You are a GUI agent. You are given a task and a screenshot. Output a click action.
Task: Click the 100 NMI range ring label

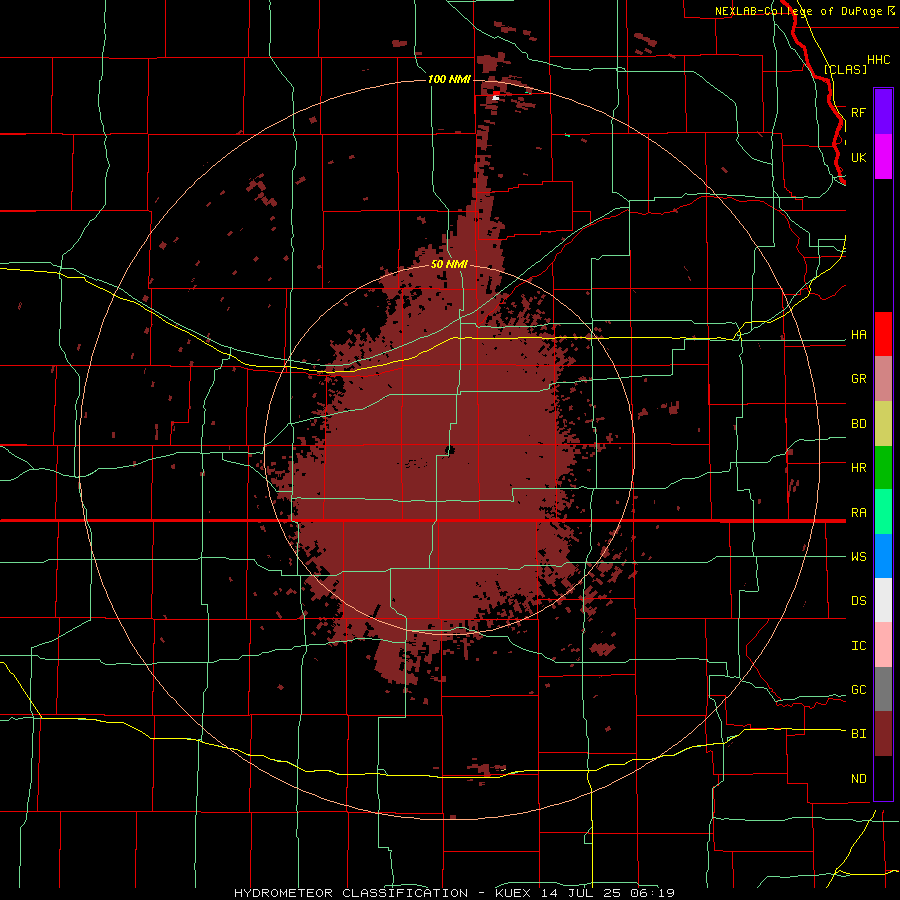pos(449,79)
